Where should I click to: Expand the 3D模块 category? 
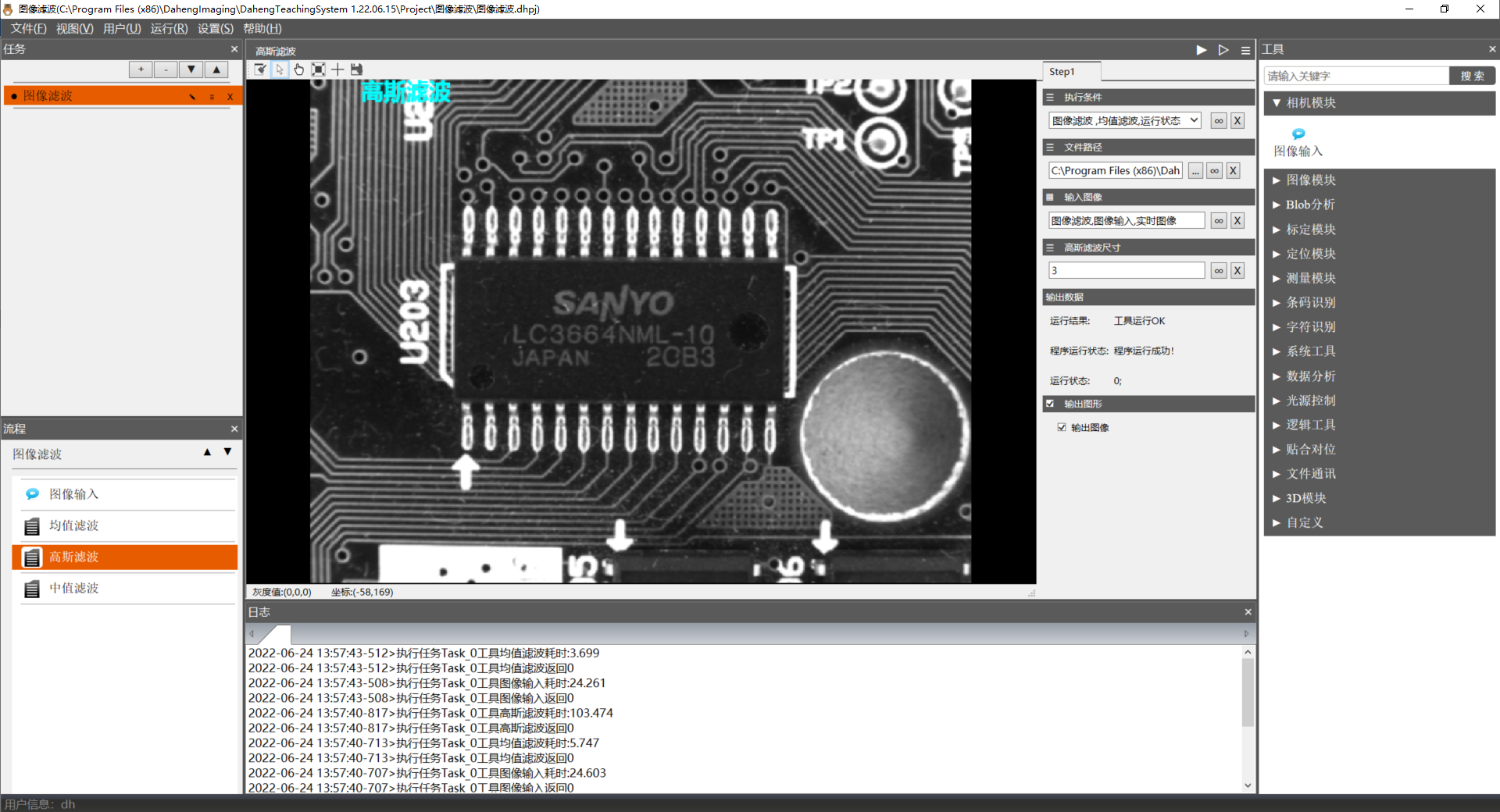(1380, 498)
